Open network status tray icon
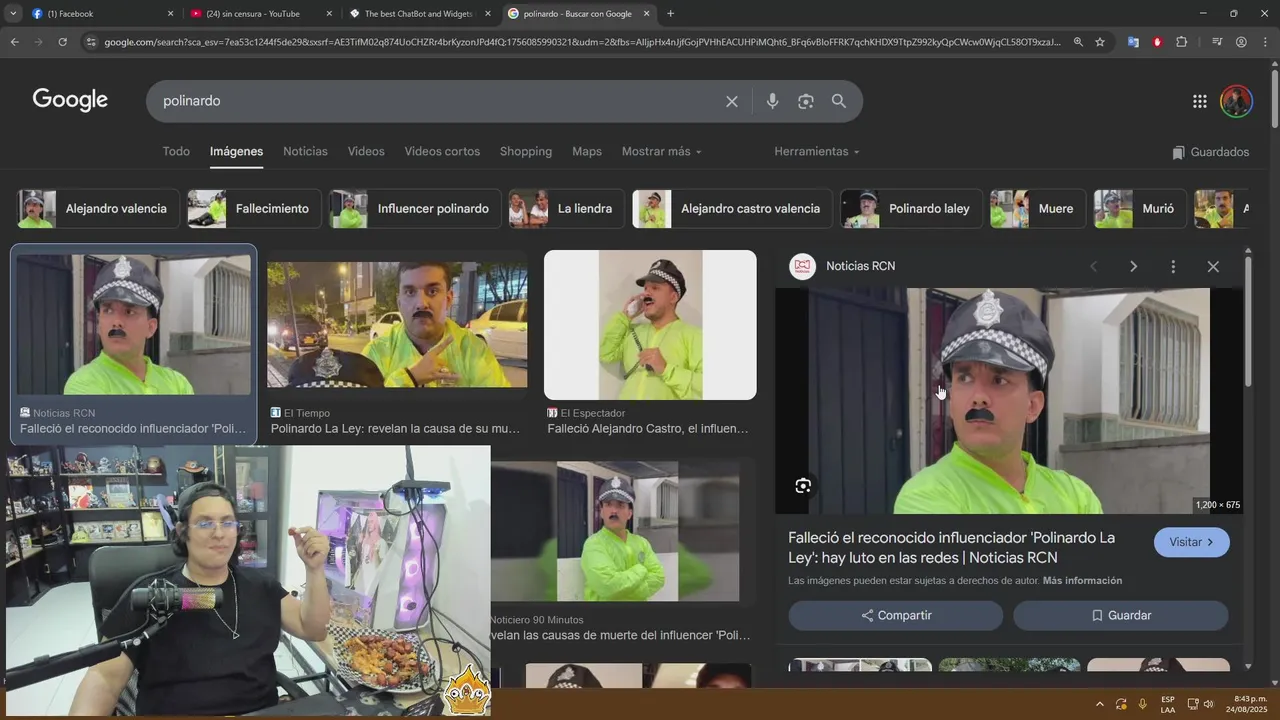The width and height of the screenshot is (1280, 720). 1193,704
